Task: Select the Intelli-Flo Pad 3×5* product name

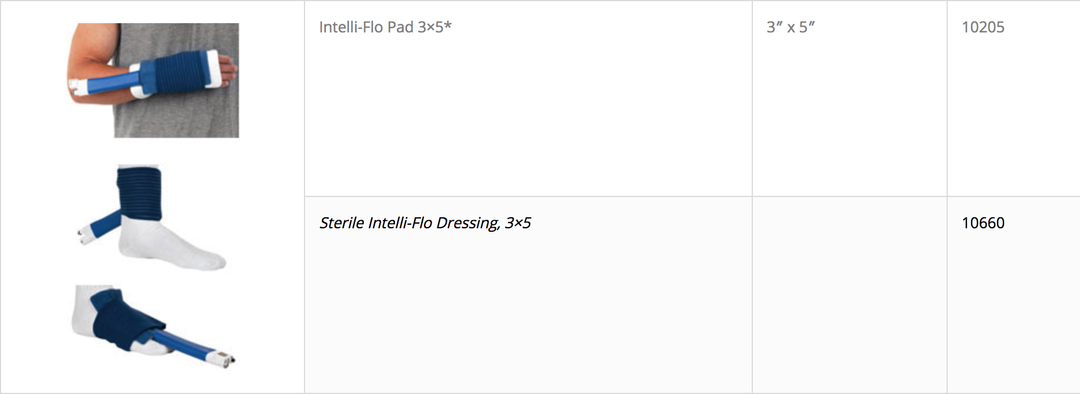Action: (x=386, y=30)
